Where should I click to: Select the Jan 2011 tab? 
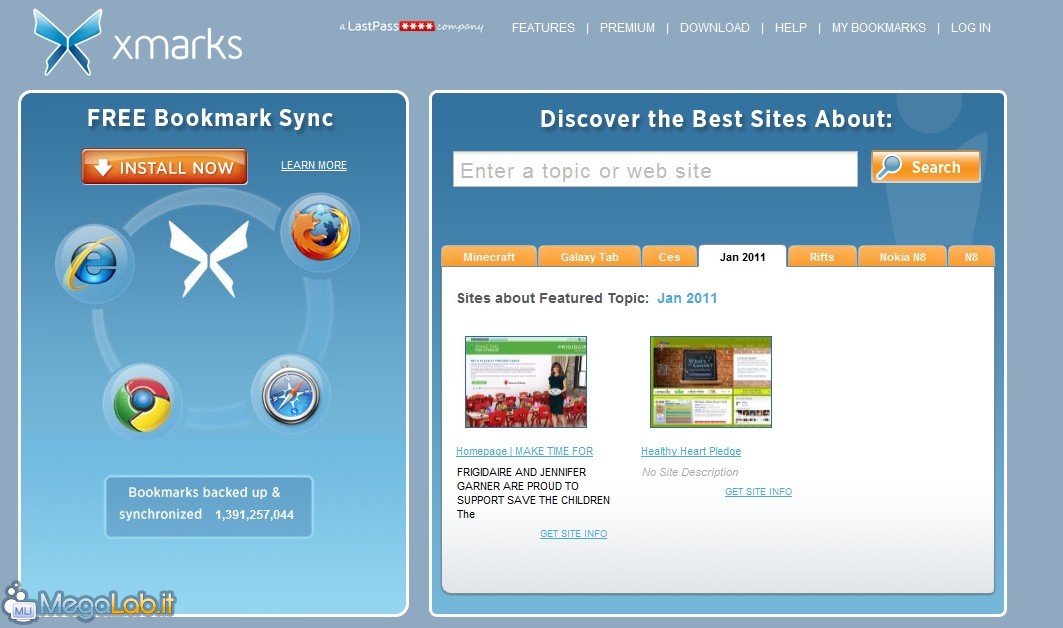click(742, 256)
